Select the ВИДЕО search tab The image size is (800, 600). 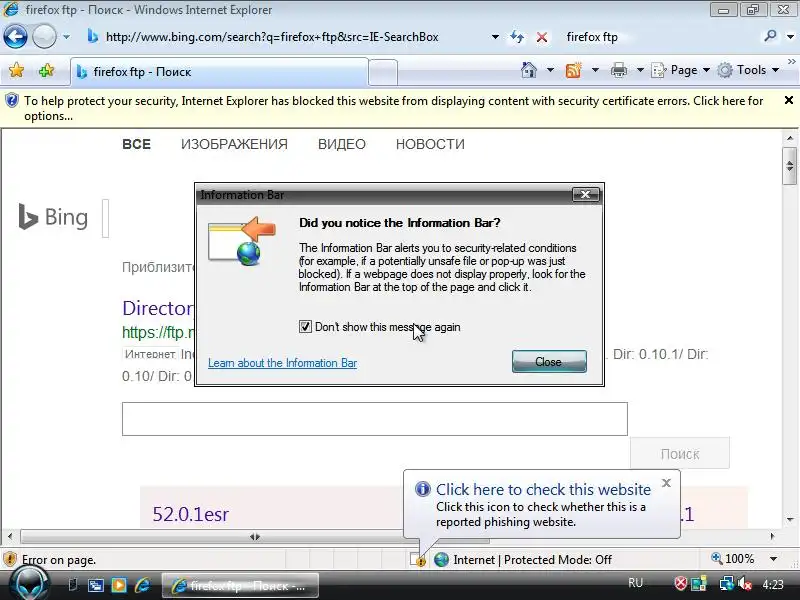[342, 144]
